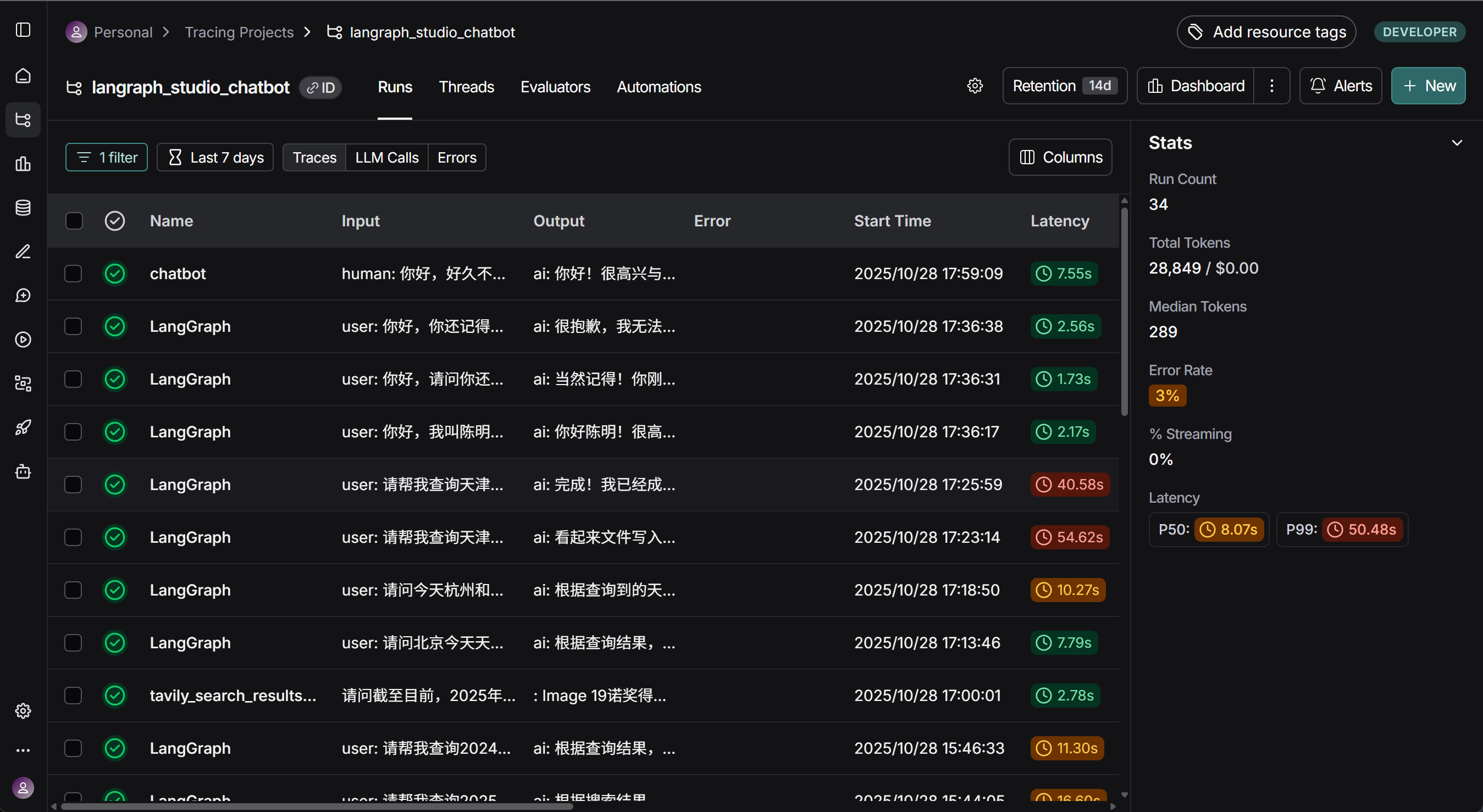Click the vertical table scrollbar thumb
The width and height of the screenshot is (1483, 812).
pyautogui.click(x=1124, y=311)
